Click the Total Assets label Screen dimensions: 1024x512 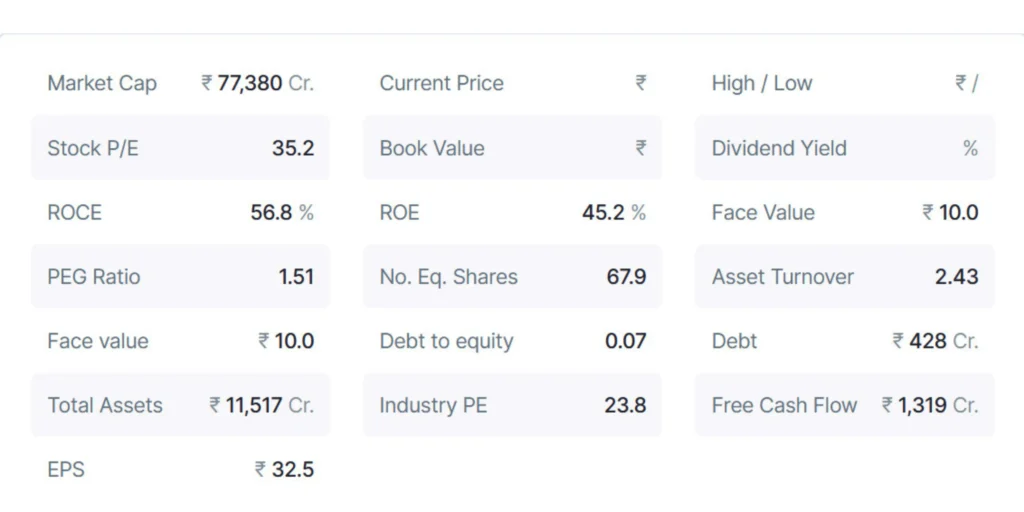pos(105,405)
